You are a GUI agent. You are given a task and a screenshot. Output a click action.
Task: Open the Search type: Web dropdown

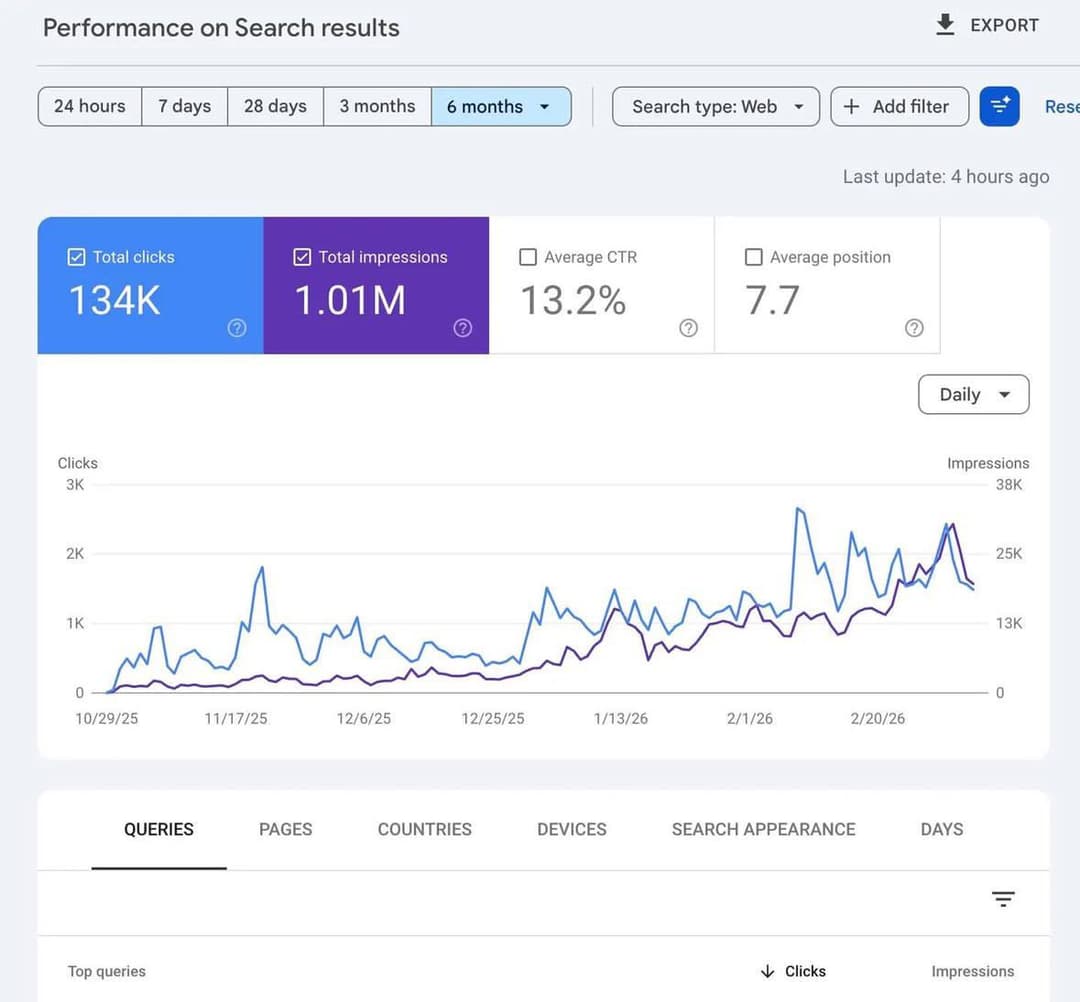click(716, 107)
